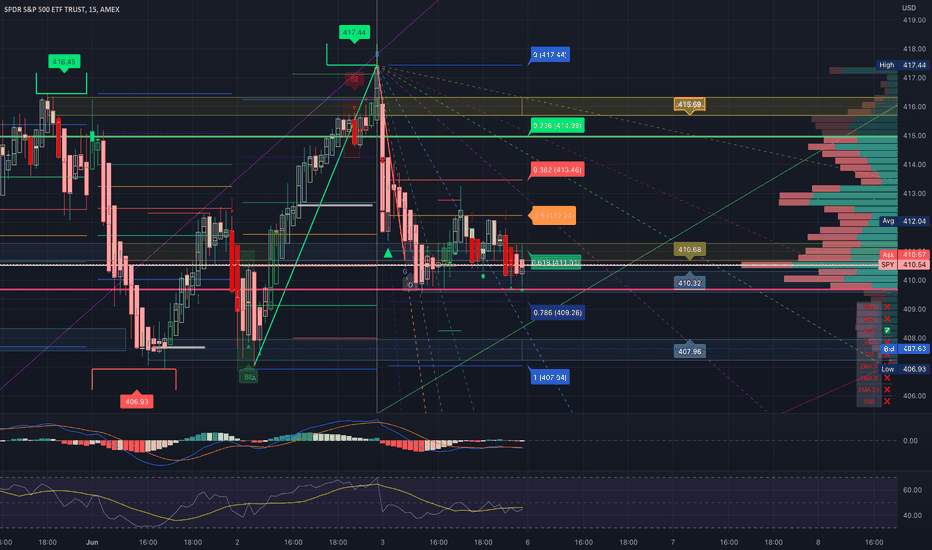932x550 pixels.
Task: Click date 6 on the time axis
Action: (527, 542)
